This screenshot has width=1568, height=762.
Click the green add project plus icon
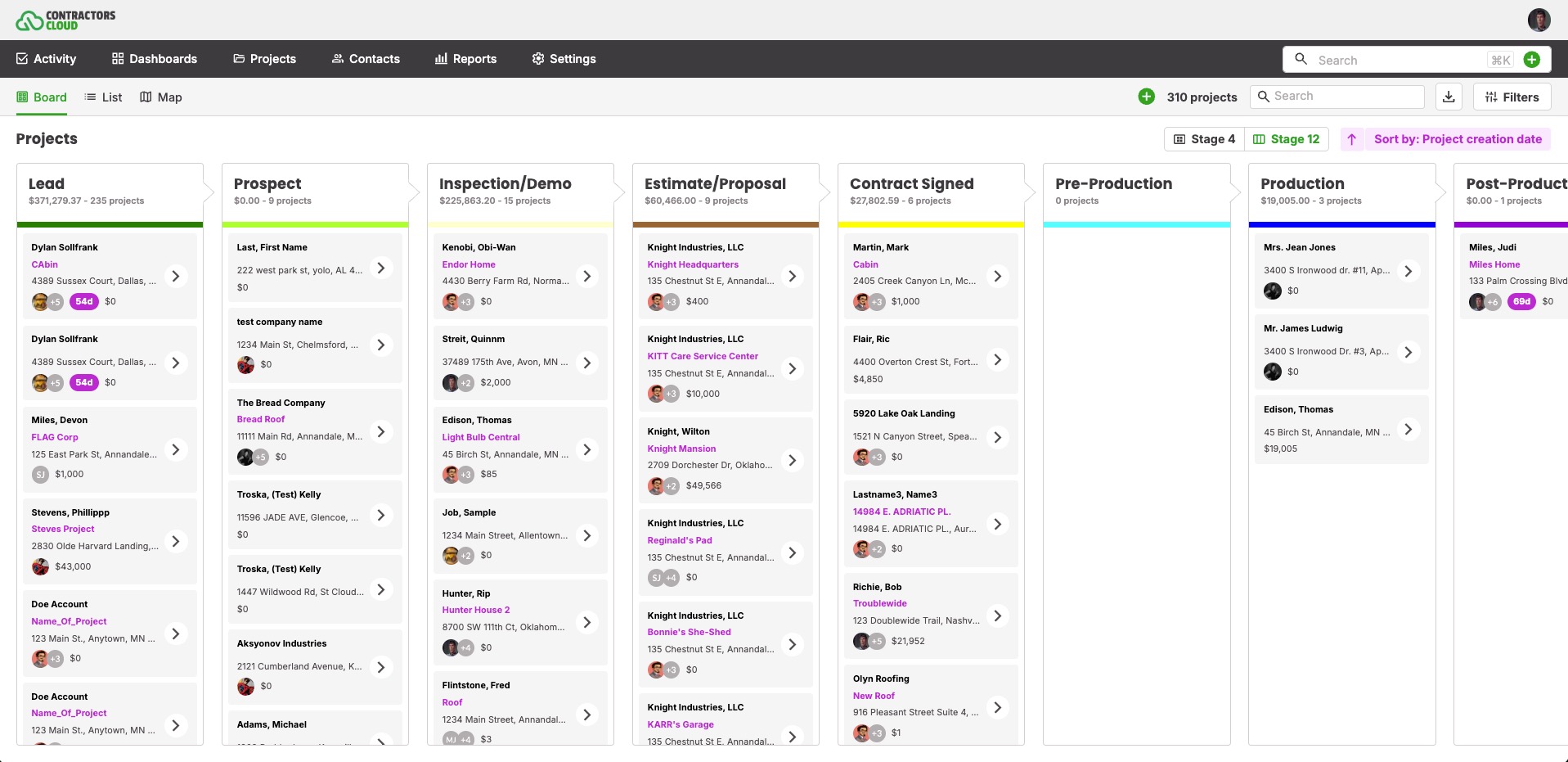tap(1147, 97)
